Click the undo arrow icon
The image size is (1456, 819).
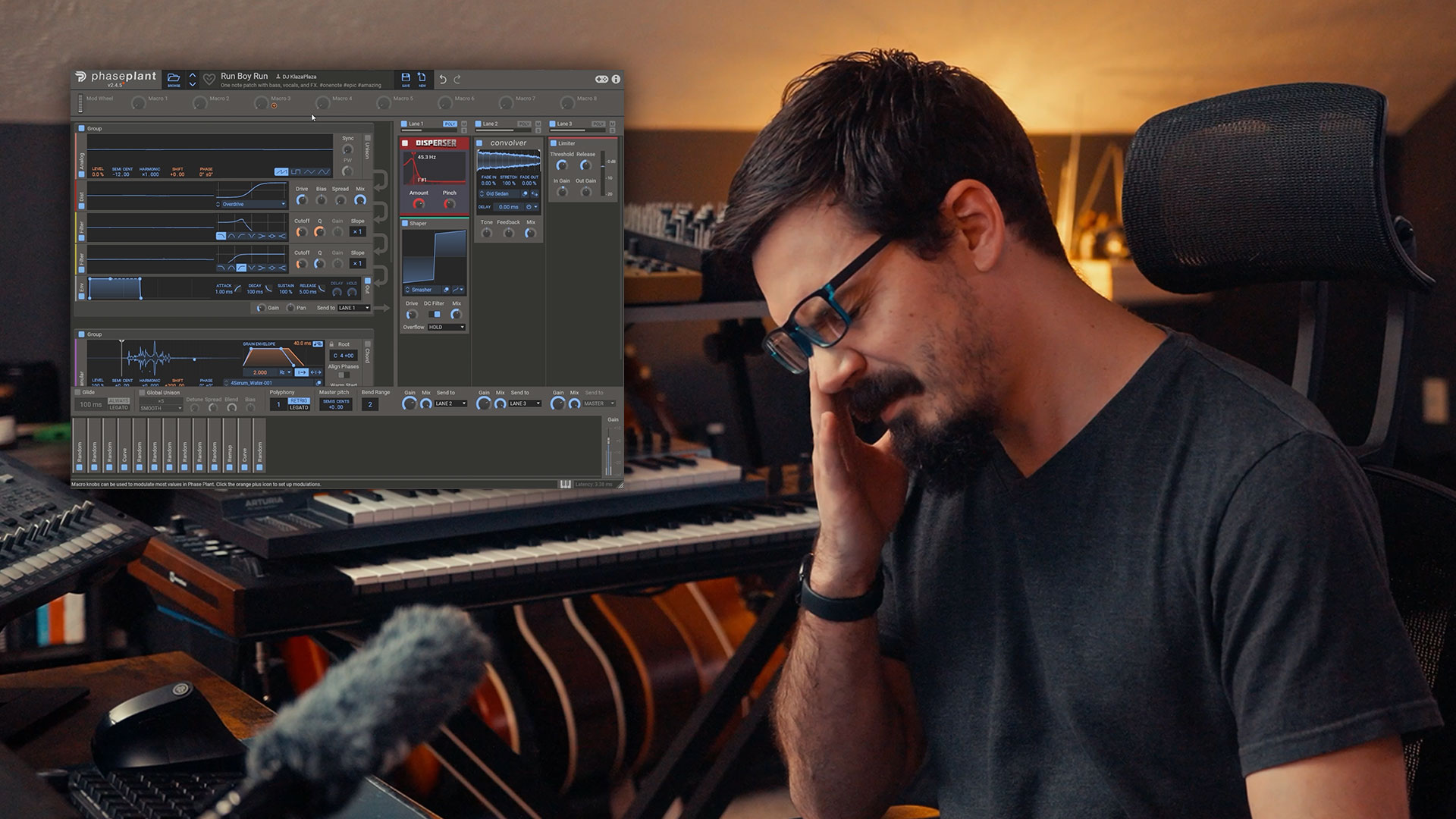[x=443, y=80]
